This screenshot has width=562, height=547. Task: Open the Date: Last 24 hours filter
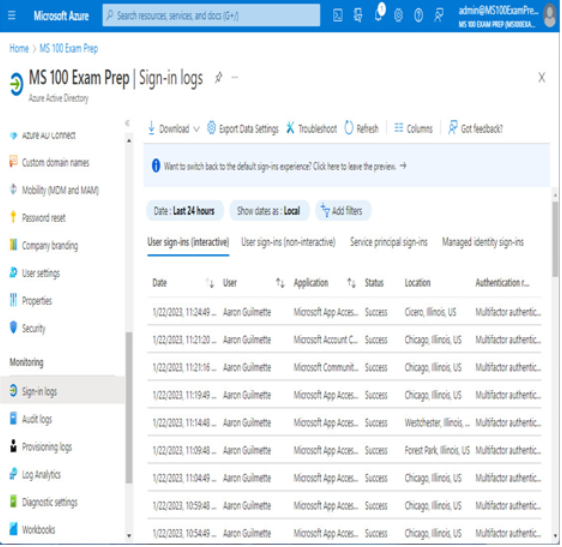[x=185, y=211]
